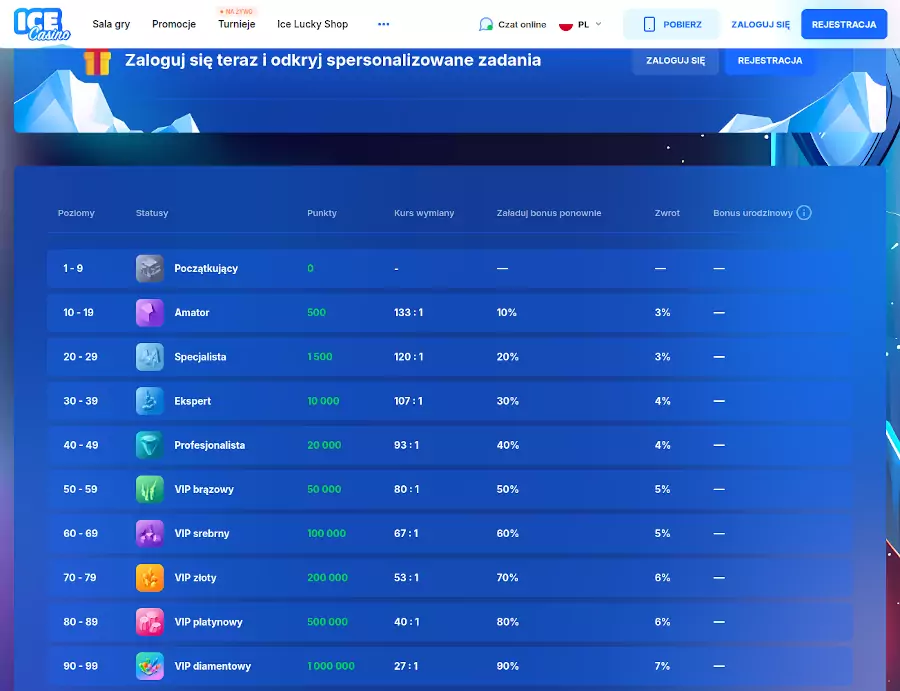
Task: Expand the three-dots more menu
Action: tap(383, 24)
